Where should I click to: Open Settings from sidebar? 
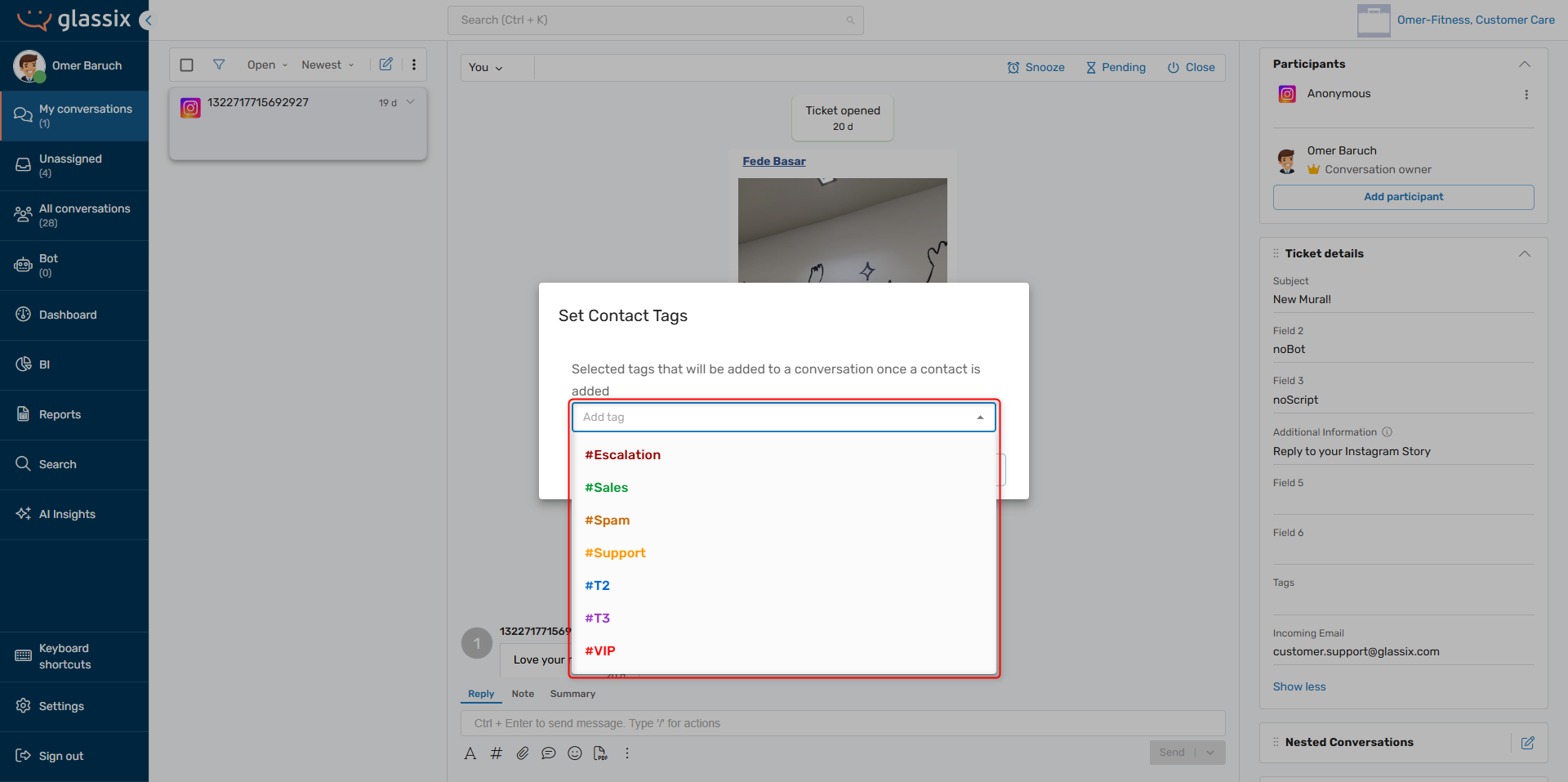tap(74, 707)
